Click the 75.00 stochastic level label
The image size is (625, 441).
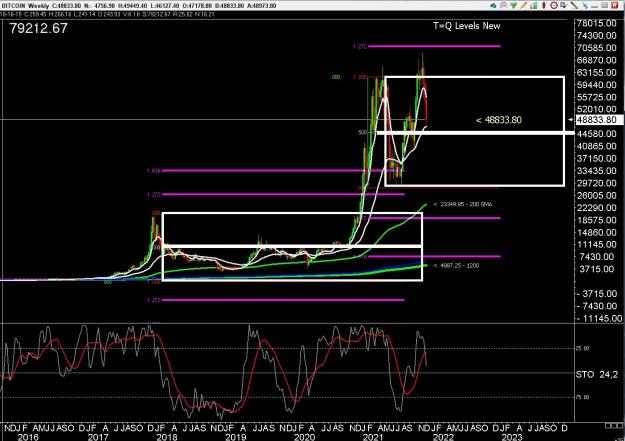(582, 397)
